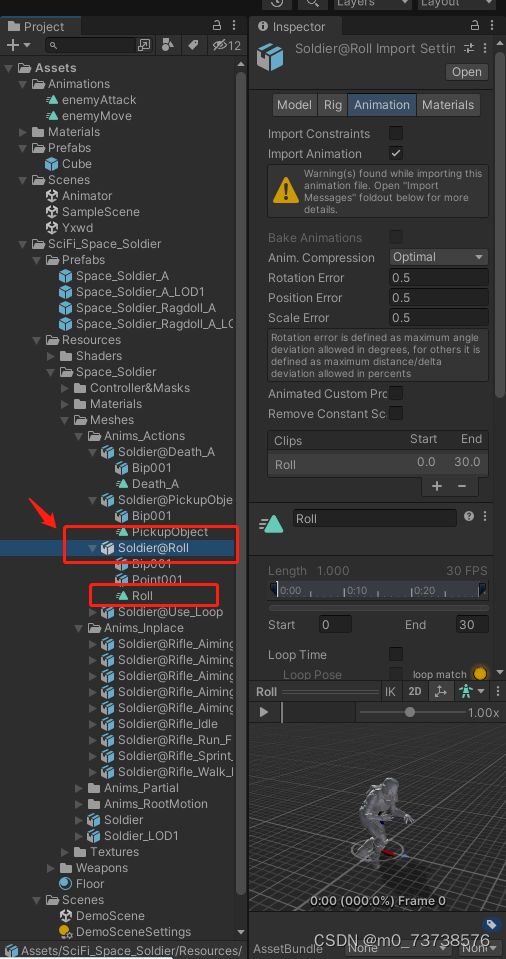Expand the Shaders folder arrow
506x959 pixels.
tap(51, 356)
